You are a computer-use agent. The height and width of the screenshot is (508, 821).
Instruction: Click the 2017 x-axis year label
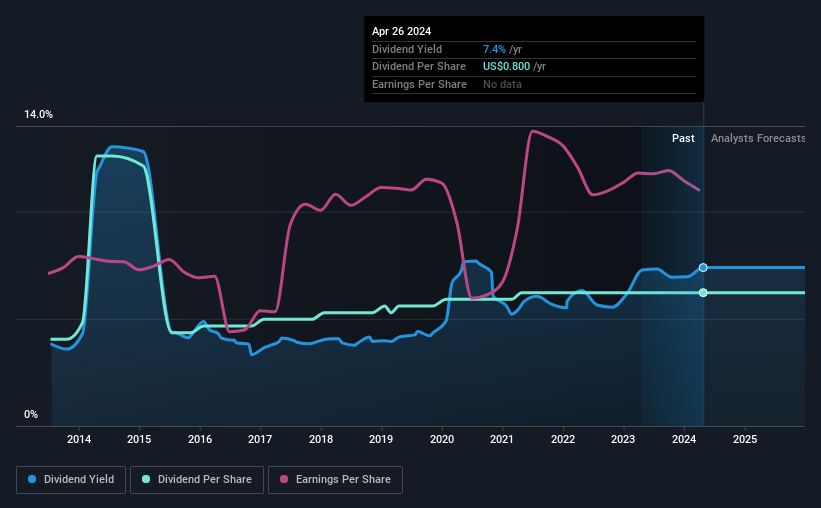tap(260, 439)
